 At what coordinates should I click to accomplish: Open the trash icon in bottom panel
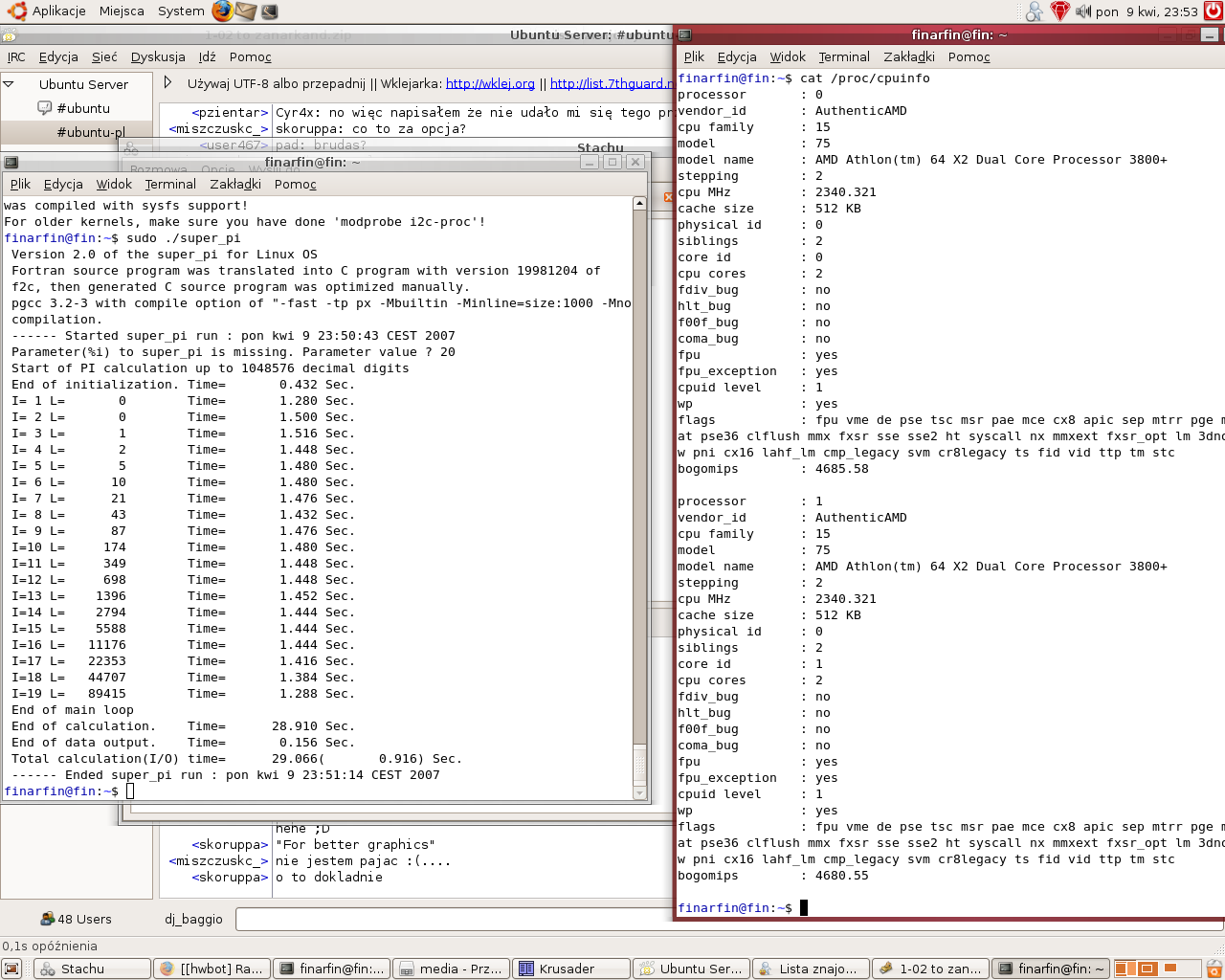coord(1215,969)
